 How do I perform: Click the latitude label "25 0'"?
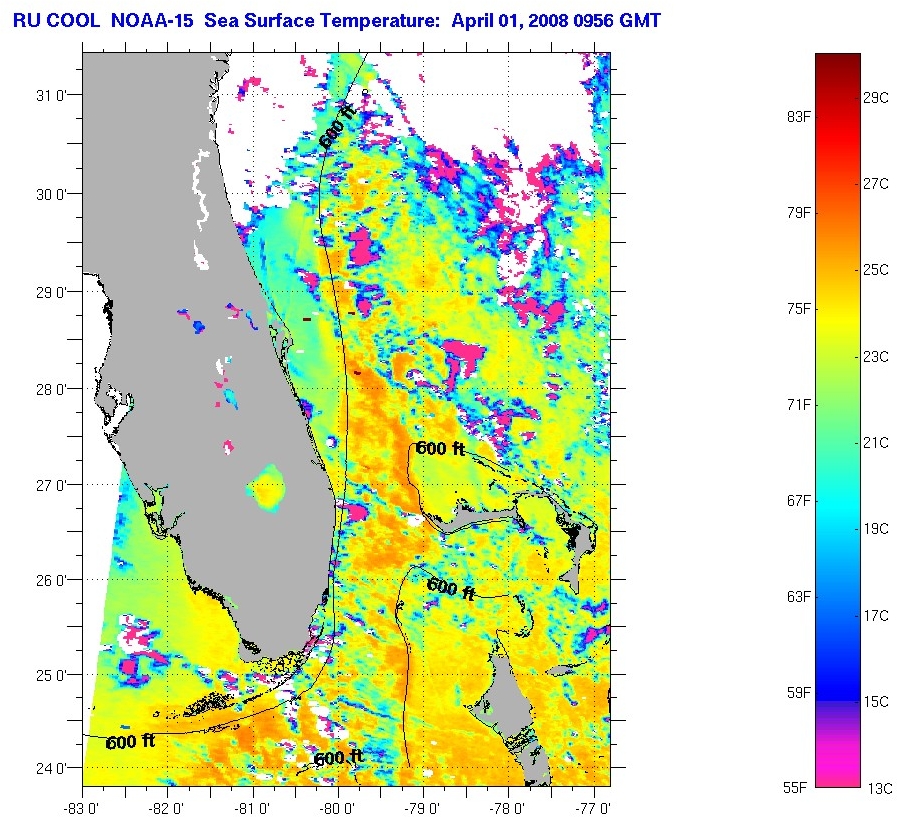[x=51, y=675]
